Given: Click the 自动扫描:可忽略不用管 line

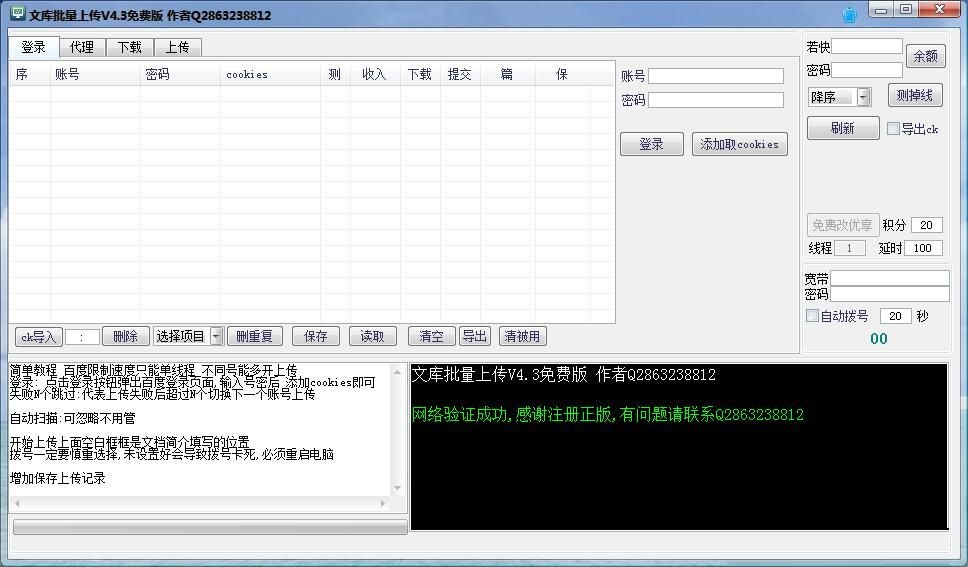Looking at the screenshot, I should point(73,418).
